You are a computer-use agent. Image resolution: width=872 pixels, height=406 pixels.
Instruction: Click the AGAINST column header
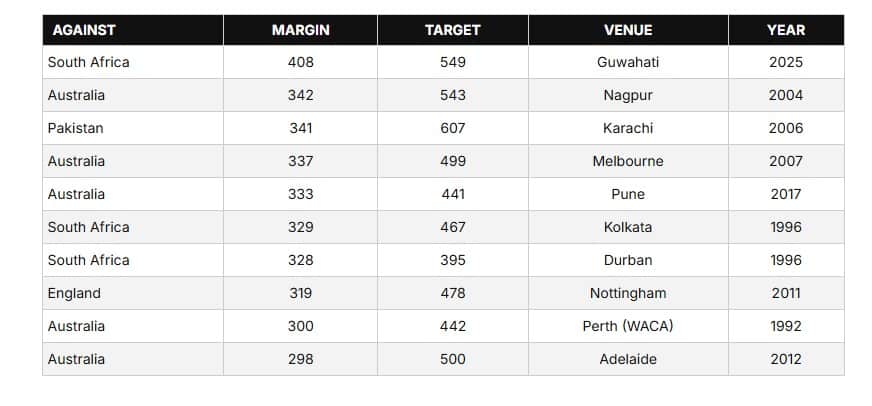tap(83, 30)
